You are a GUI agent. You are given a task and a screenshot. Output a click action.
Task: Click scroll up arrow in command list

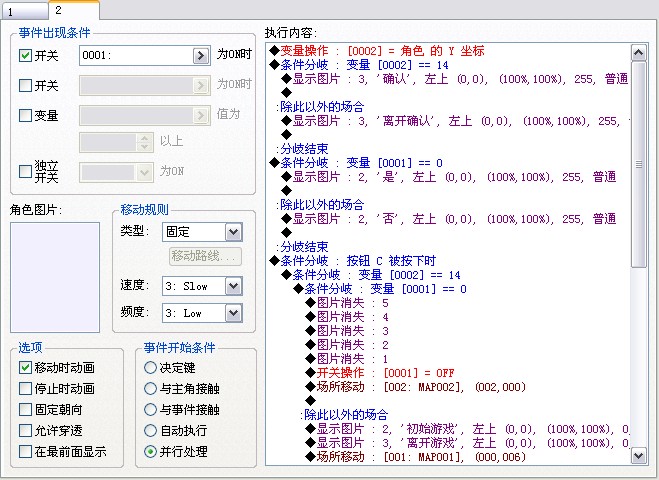pos(638,53)
